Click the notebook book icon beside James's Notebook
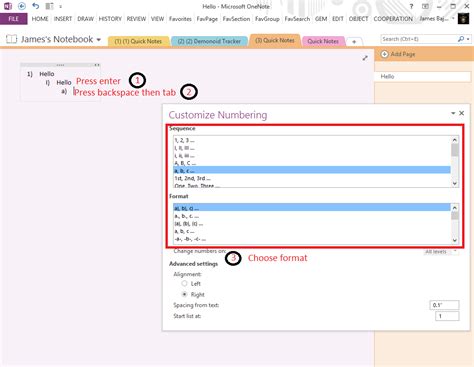The width and height of the screenshot is (474, 367). coord(12,39)
